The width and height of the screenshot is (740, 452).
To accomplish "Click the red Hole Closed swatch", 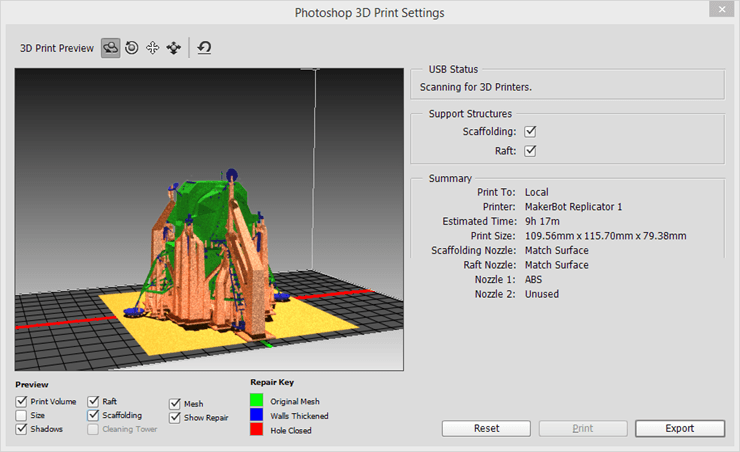I will (x=256, y=429).
